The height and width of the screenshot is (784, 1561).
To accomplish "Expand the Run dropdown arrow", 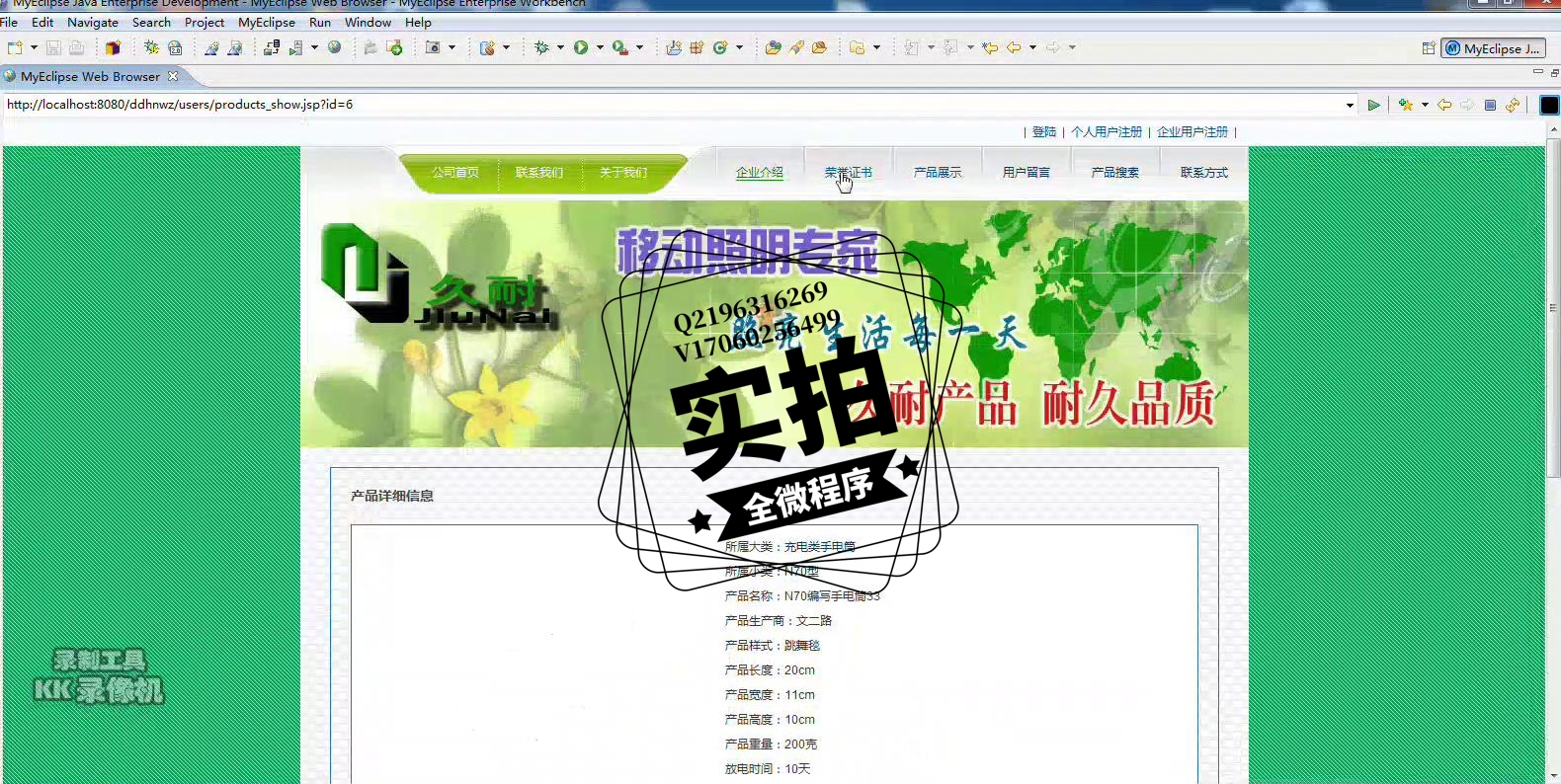I will [600, 47].
